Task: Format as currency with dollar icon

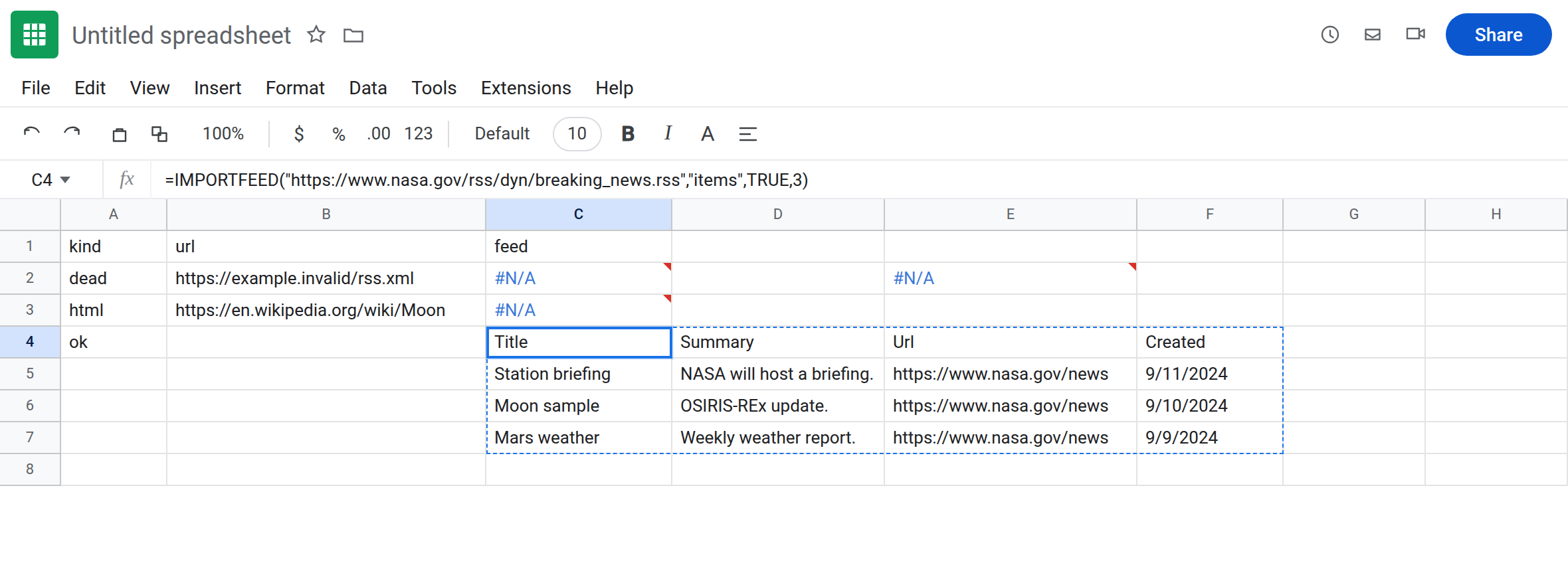Action: tap(299, 134)
